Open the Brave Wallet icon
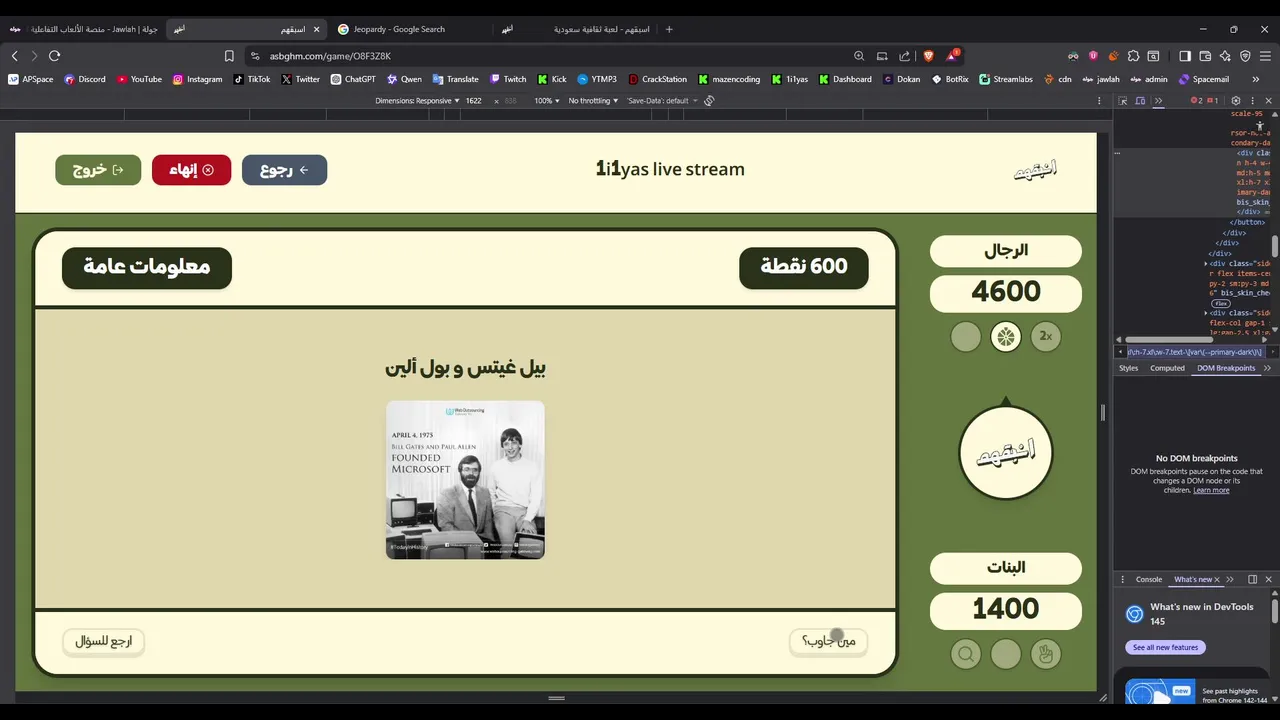This screenshot has width=1280, height=720. pyautogui.click(x=1205, y=56)
